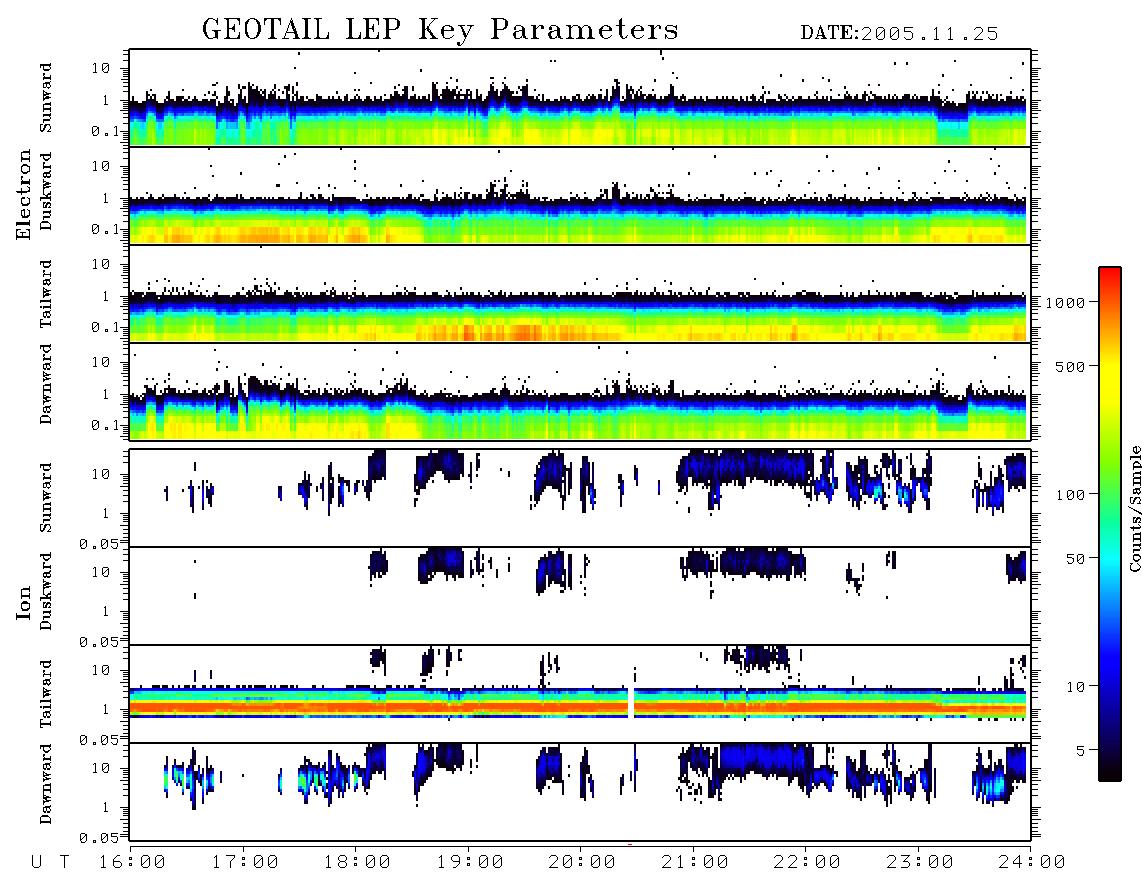Click the Electron Duskward panel label
Image resolution: width=1142 pixels, height=880 pixels.
coord(46,192)
